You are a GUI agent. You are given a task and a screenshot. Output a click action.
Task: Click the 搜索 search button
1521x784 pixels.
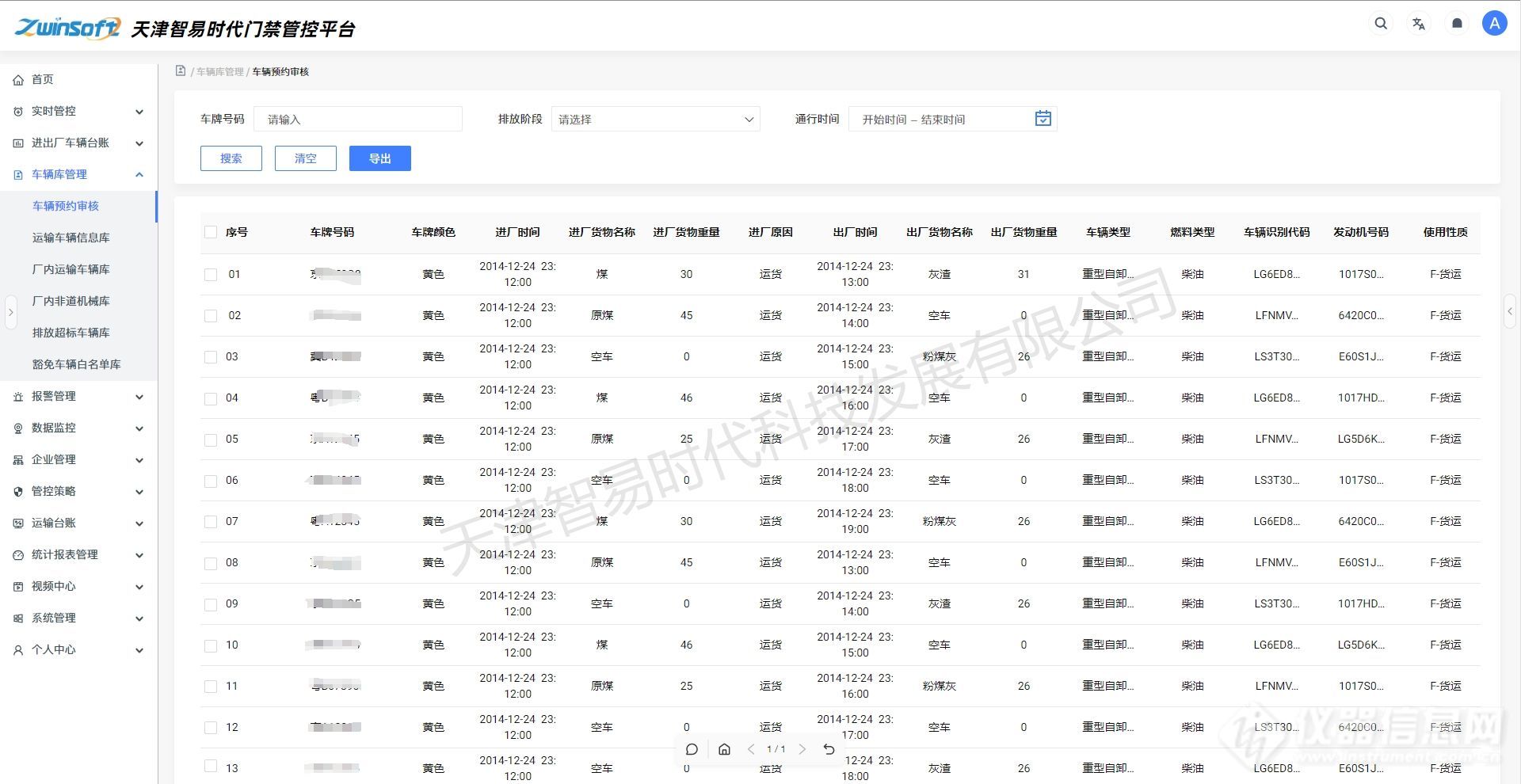(x=231, y=158)
